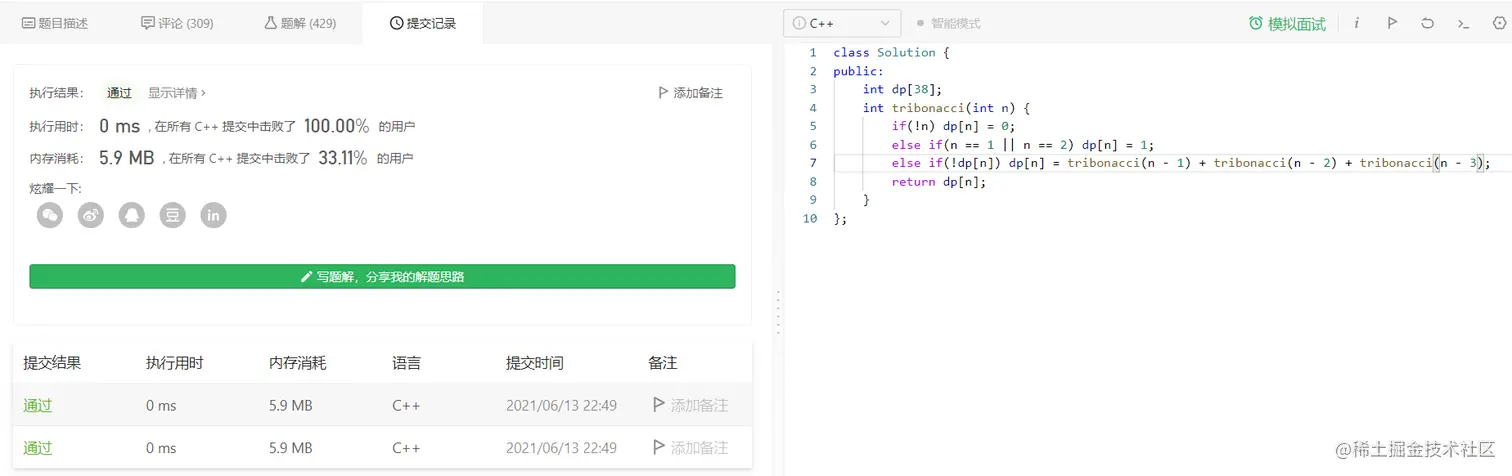Image resolution: width=1512 pixels, height=476 pixels.
Task: Click 33.11% memory percentile value
Action: click(x=342, y=158)
